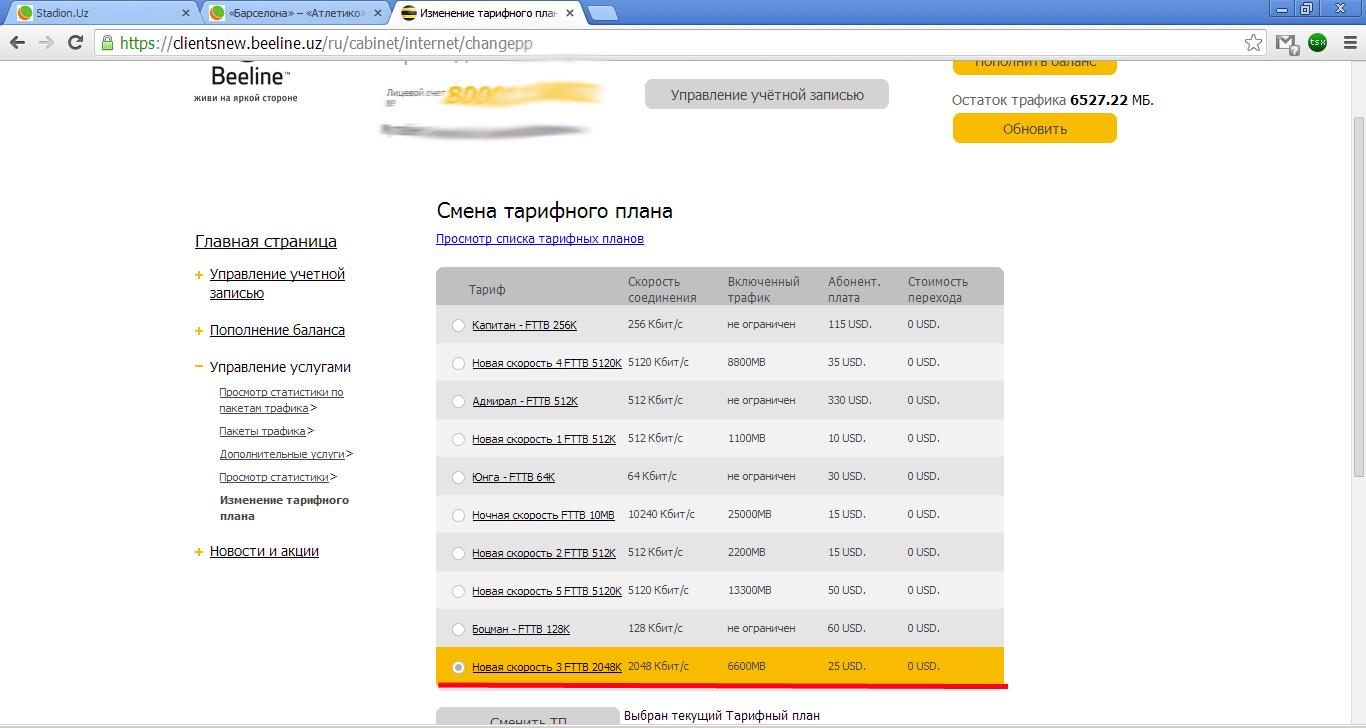Click the browser back arrow

tap(18, 43)
